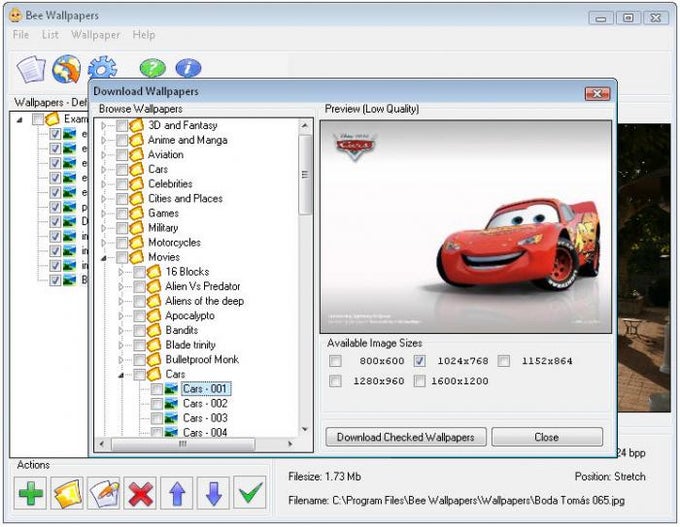Click the blue info about icon

pos(188,69)
